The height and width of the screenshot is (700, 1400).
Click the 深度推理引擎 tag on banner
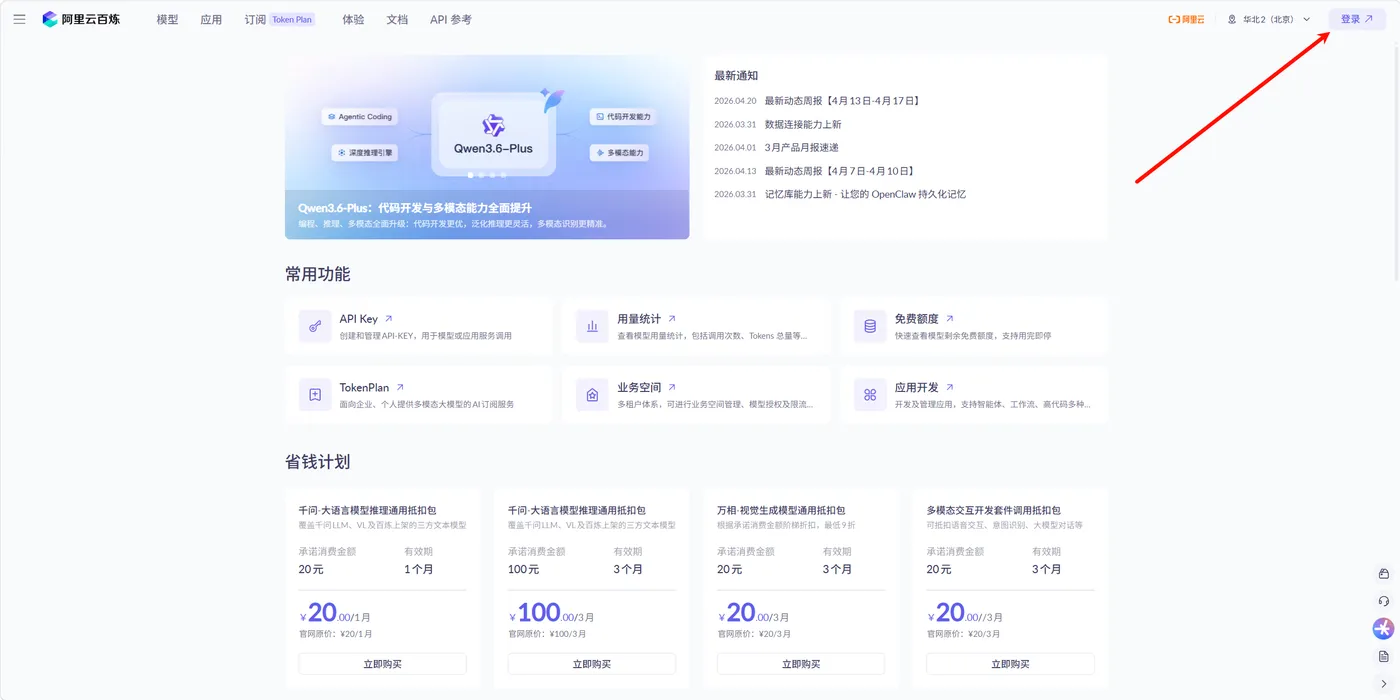(x=365, y=153)
